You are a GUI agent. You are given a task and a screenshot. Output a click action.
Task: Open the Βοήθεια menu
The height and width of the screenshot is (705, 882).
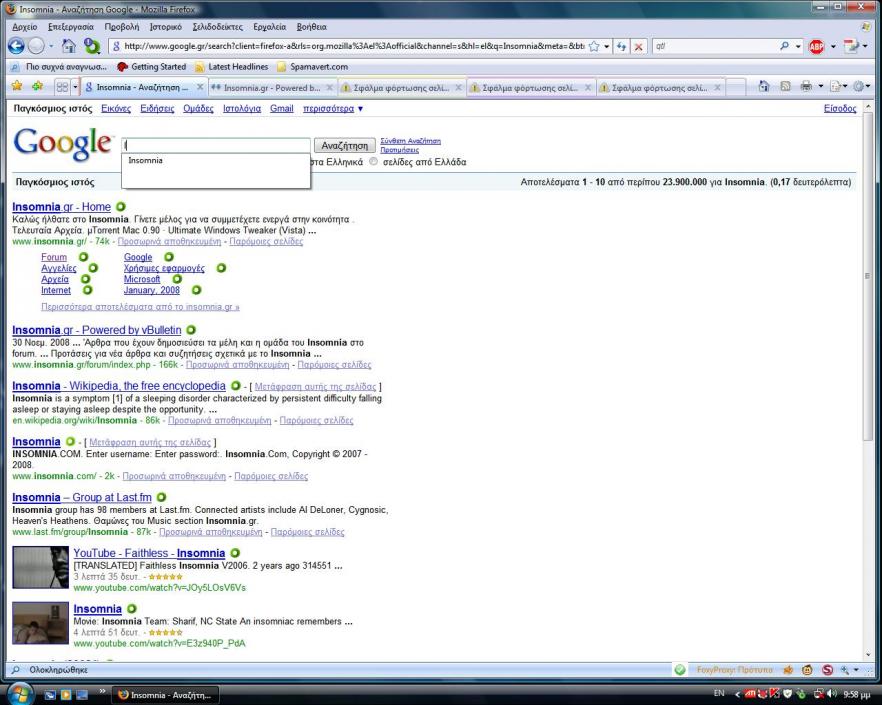[312, 26]
